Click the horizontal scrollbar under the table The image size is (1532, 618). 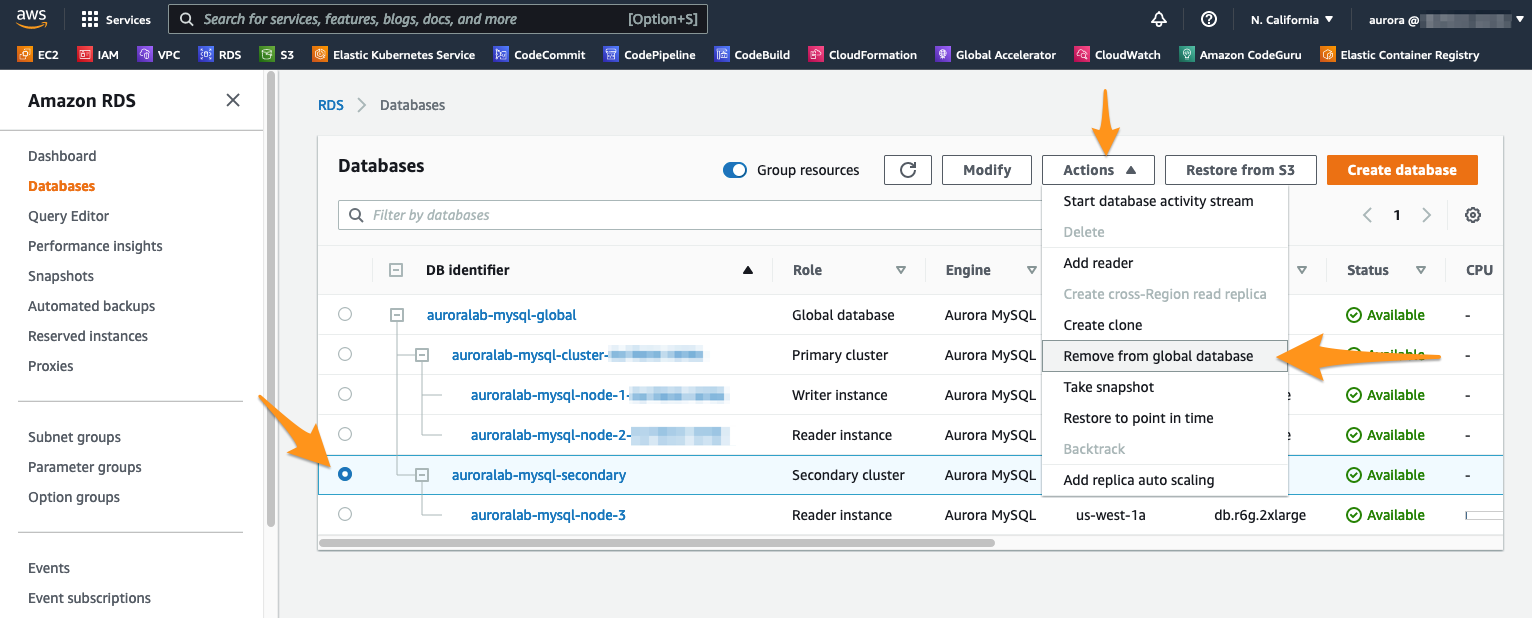[657, 543]
